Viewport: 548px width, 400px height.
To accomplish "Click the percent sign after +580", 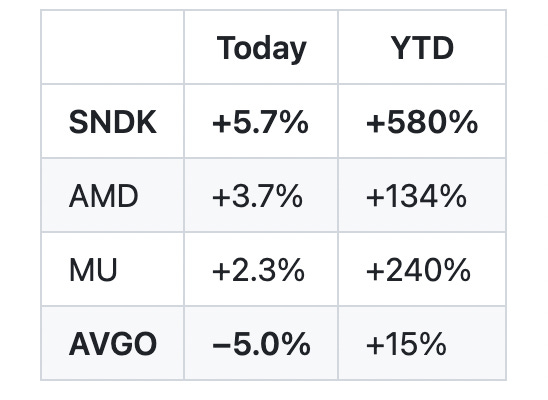I will click(463, 122).
